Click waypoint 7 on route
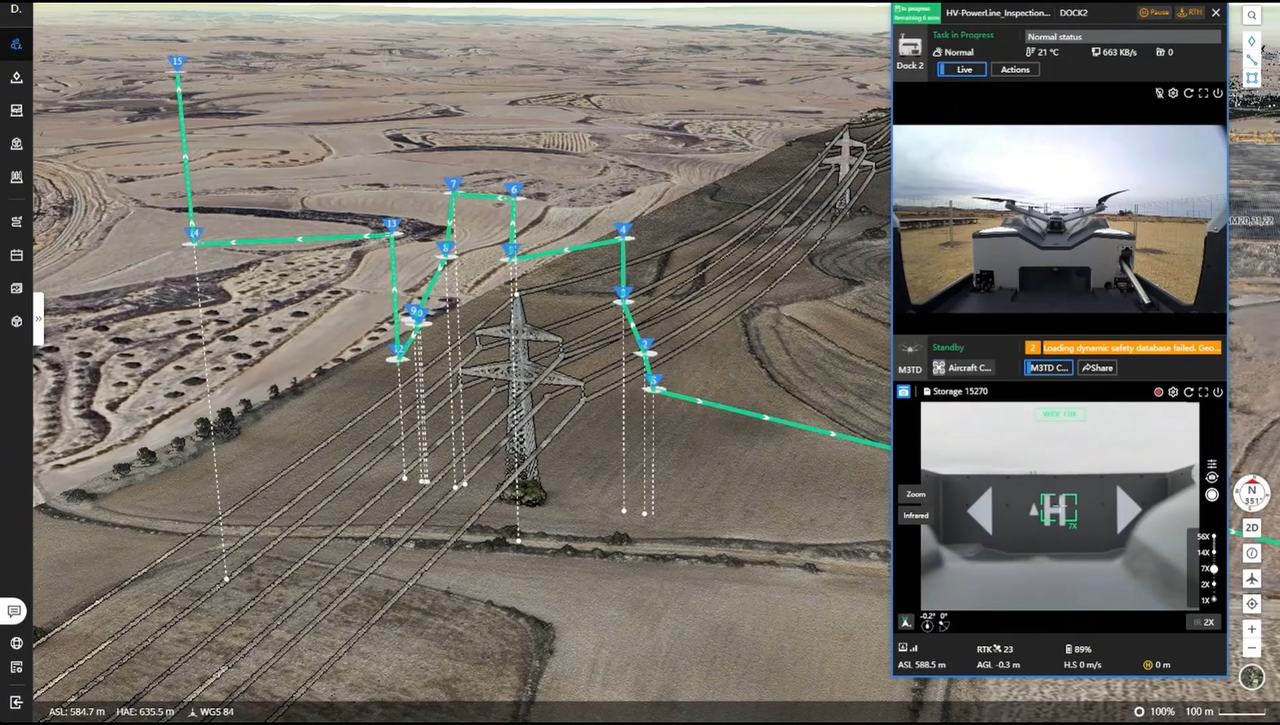 click(x=453, y=185)
